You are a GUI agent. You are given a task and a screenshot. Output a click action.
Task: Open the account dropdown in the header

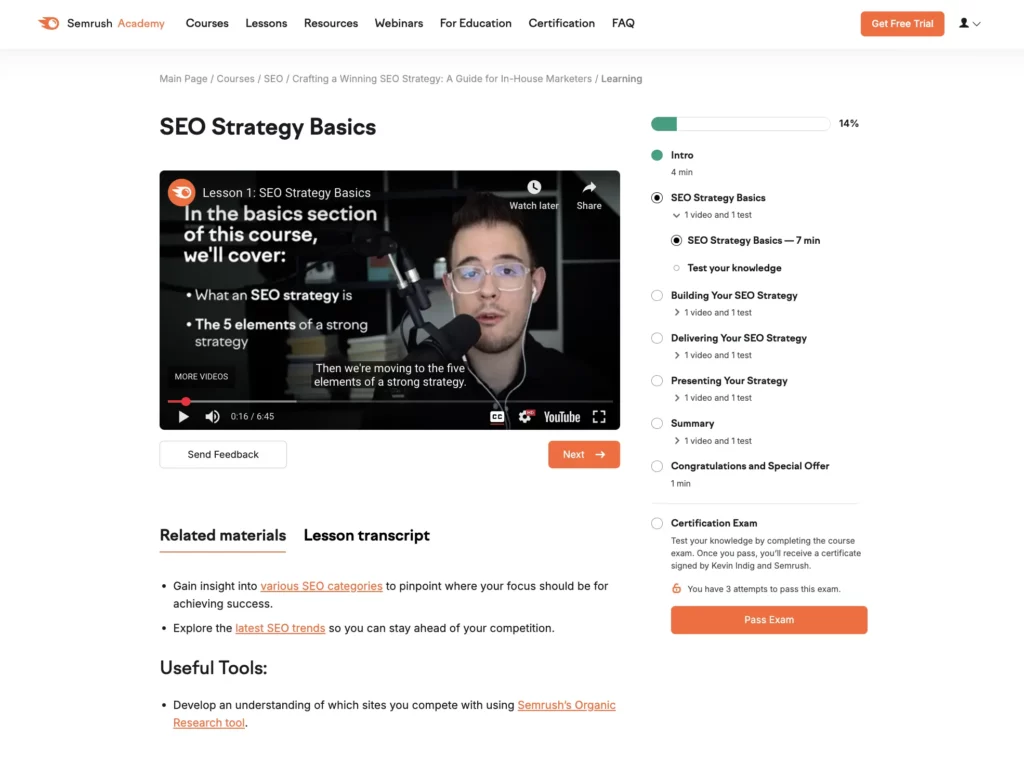(968, 22)
